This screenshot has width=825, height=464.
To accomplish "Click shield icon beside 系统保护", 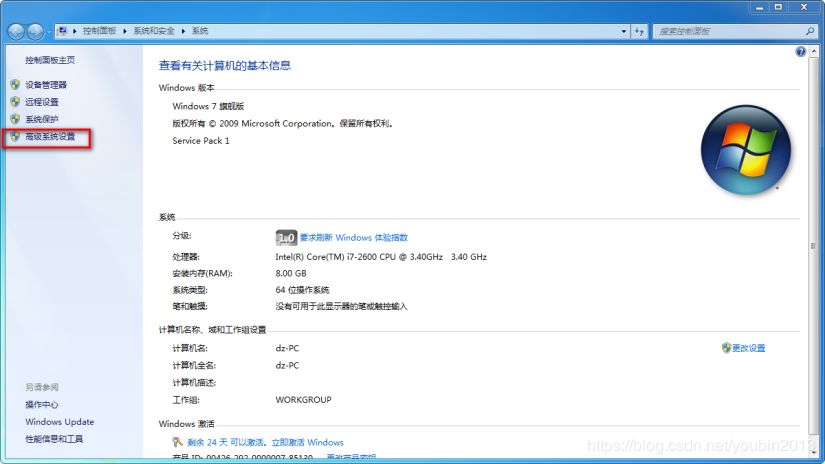I will click(15, 119).
